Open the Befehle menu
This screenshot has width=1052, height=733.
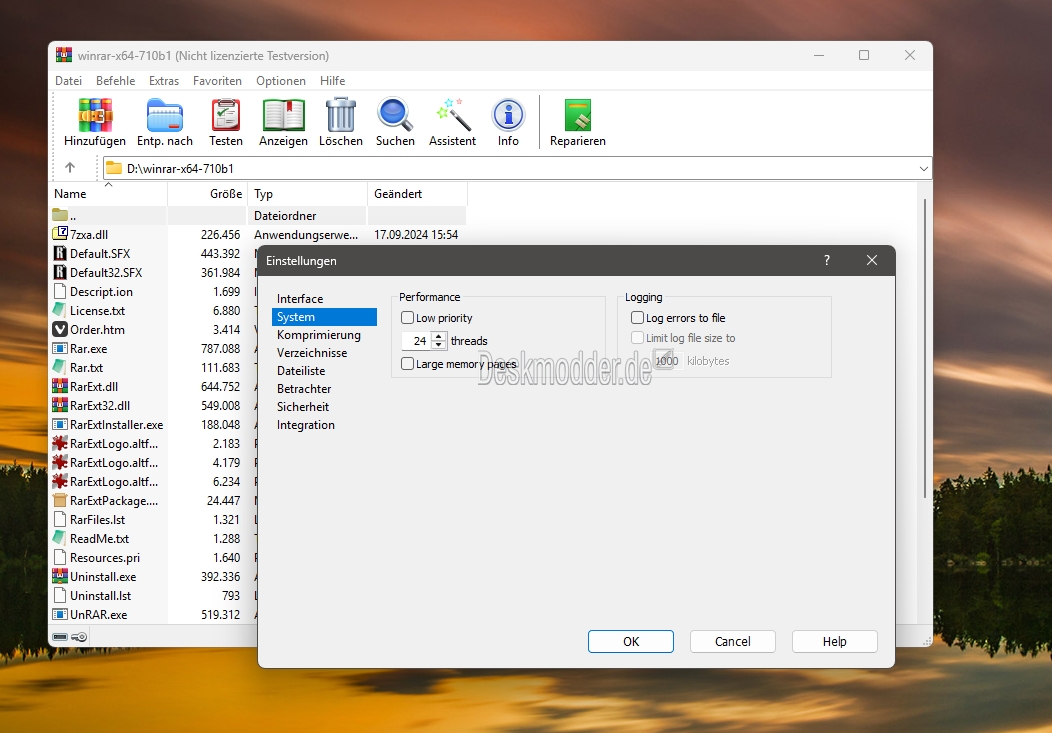pyautogui.click(x=115, y=80)
